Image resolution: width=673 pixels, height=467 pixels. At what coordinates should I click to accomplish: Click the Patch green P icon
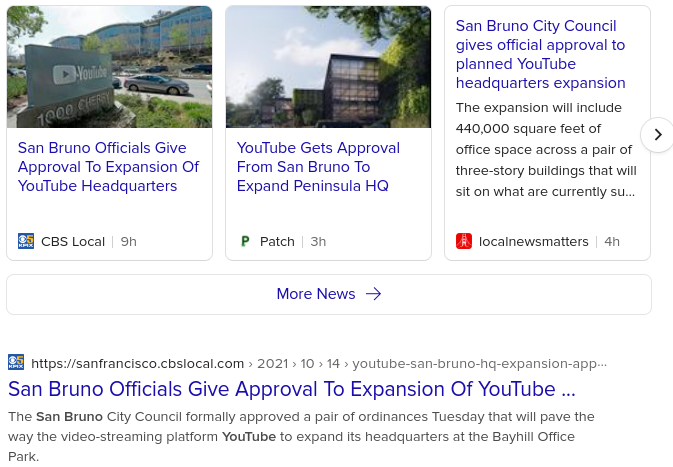(x=245, y=241)
